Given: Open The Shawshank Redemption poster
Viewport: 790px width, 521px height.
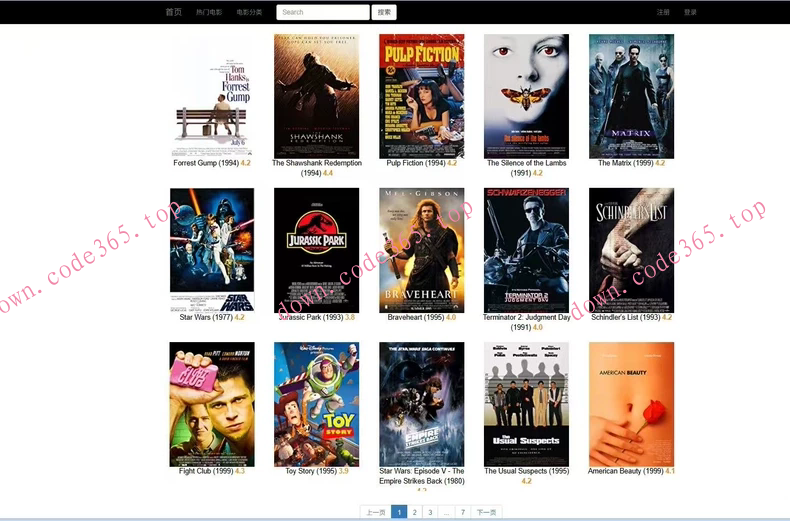Looking at the screenshot, I should click(316, 96).
